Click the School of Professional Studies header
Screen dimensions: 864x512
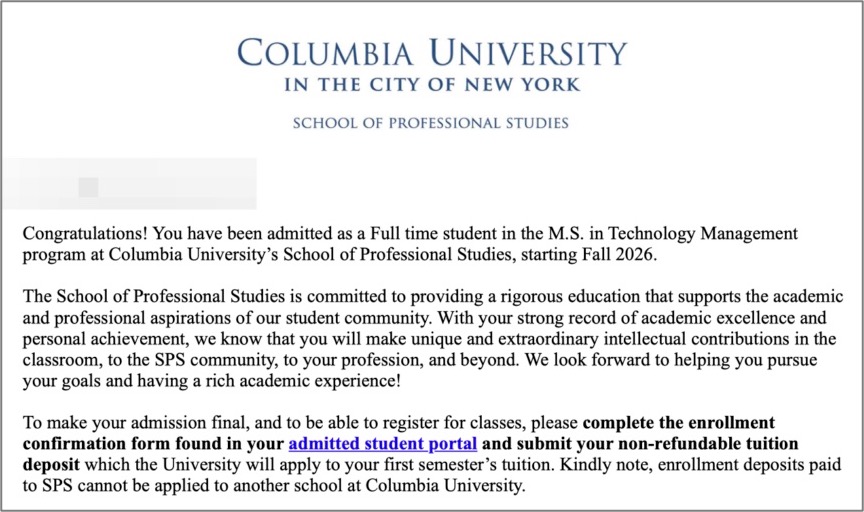(430, 123)
